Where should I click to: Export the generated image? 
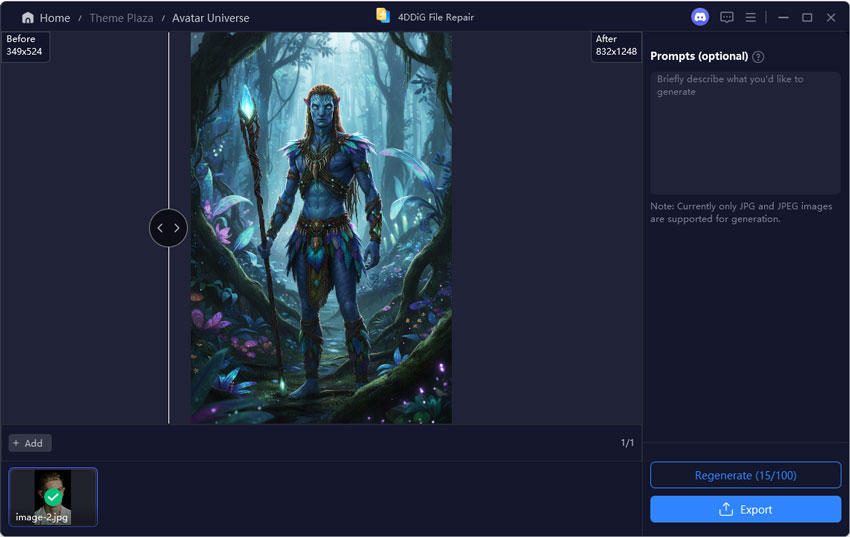point(745,509)
